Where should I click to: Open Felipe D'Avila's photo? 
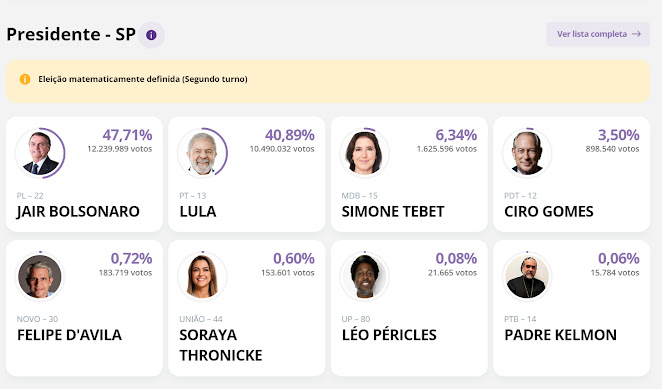pyautogui.click(x=40, y=276)
